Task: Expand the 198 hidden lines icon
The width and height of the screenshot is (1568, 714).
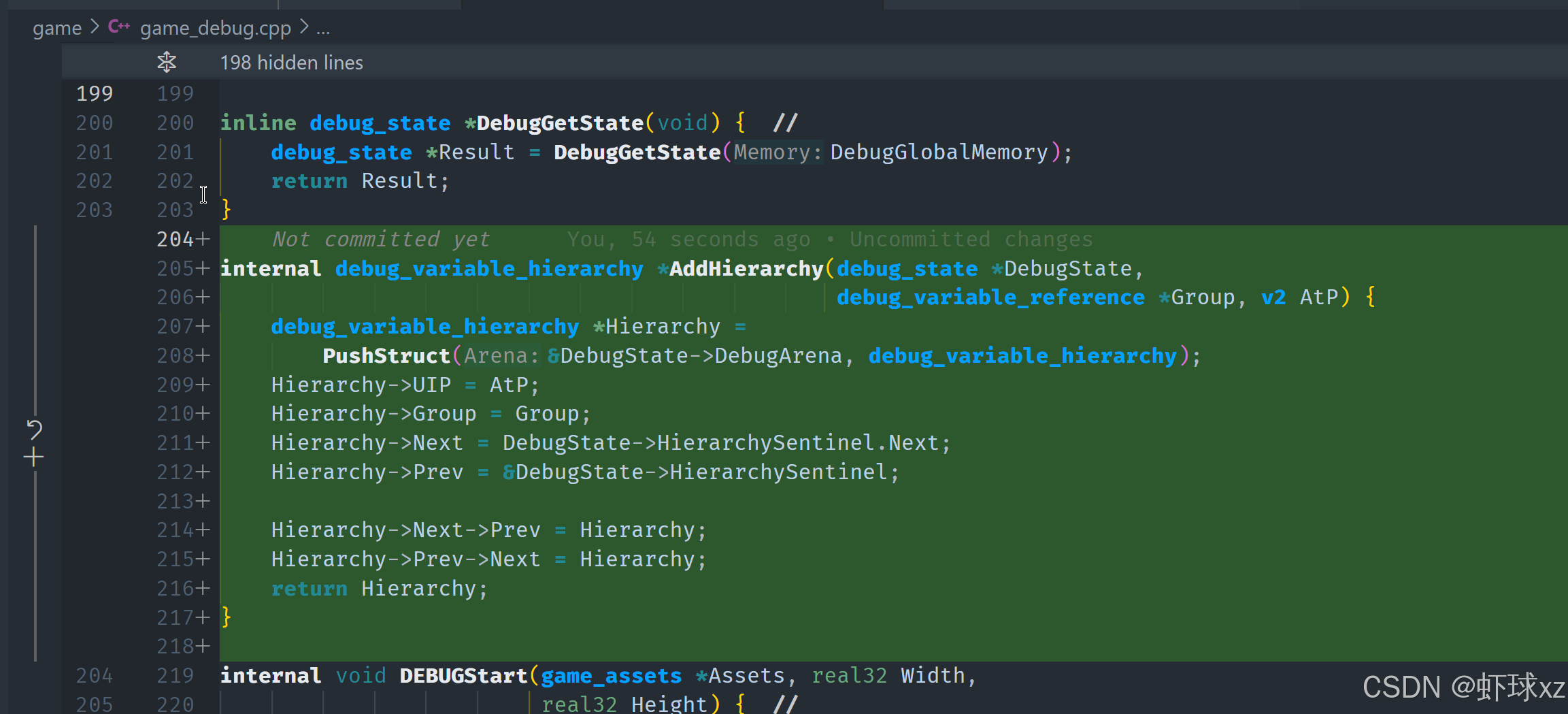Action: coord(167,62)
